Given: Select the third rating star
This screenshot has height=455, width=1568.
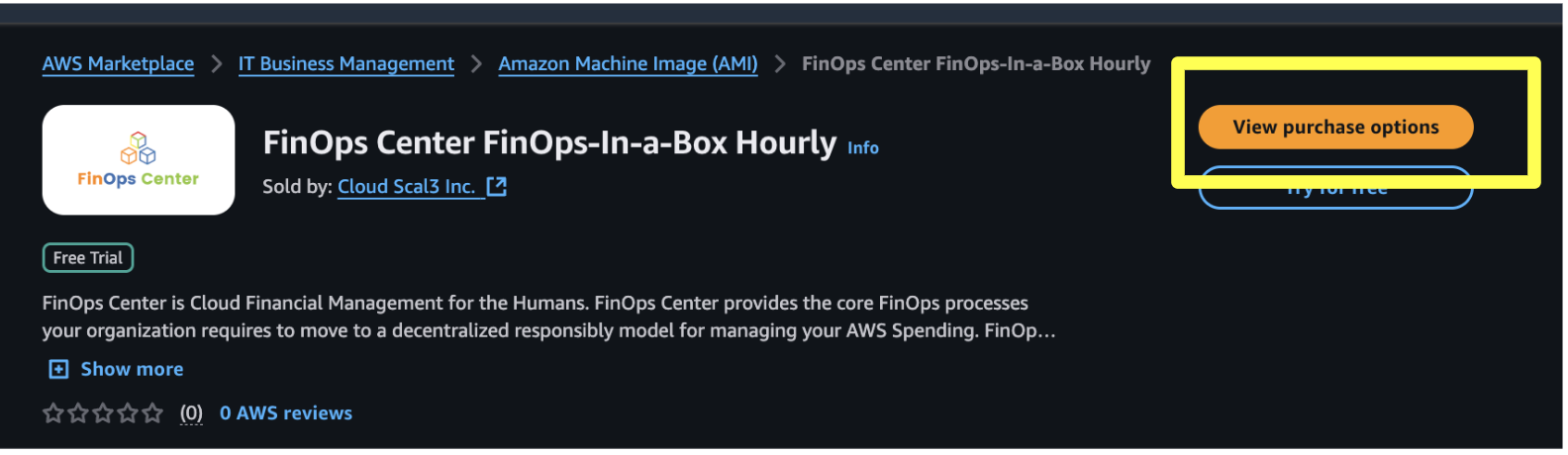Looking at the screenshot, I should point(103,413).
